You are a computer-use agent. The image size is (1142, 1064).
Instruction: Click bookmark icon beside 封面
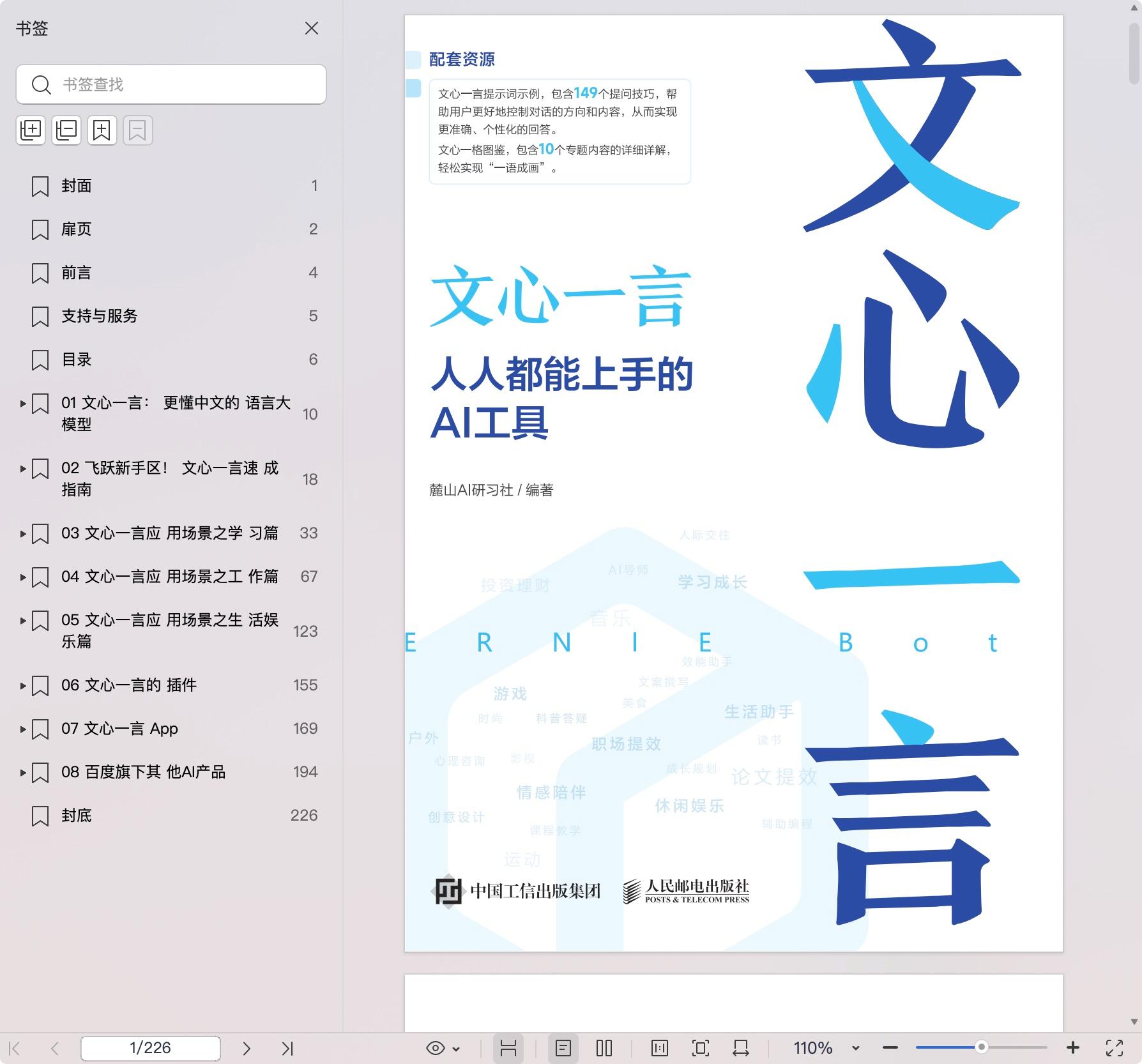point(40,186)
